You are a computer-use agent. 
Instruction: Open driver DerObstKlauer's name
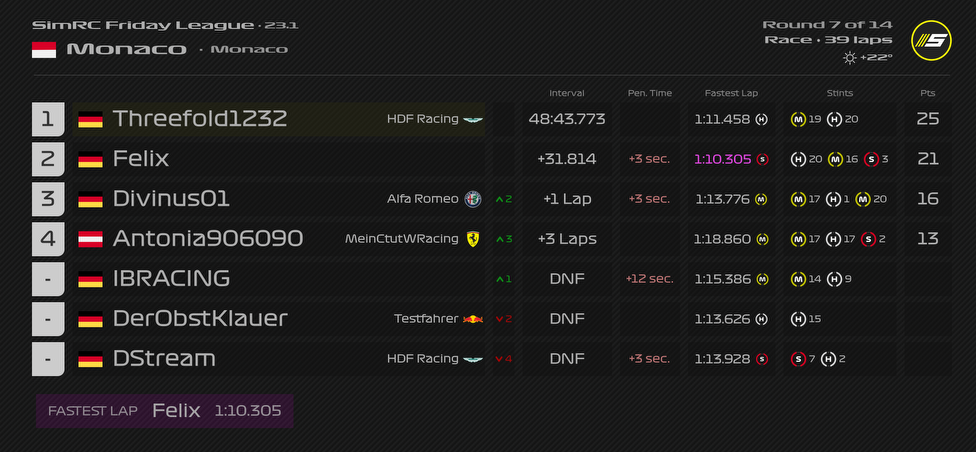pos(200,319)
